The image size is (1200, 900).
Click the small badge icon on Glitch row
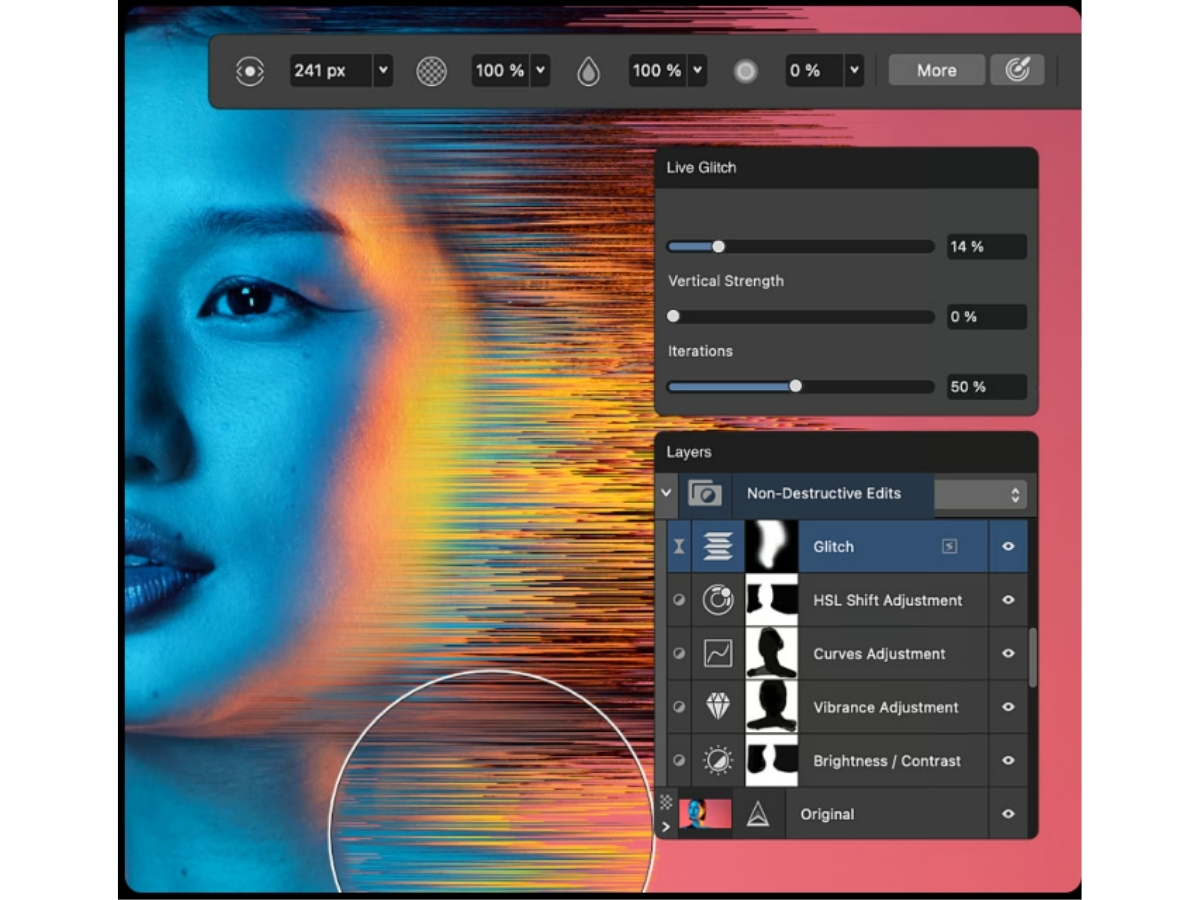tap(950, 546)
